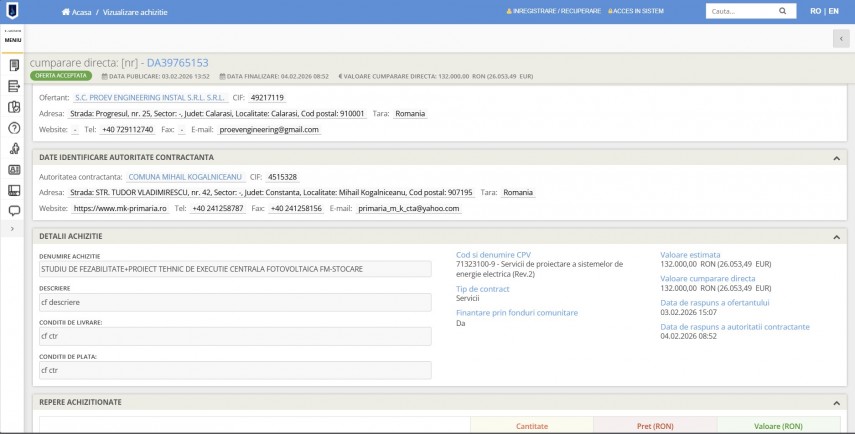Click the ID card icon in the sidebar
Viewport: 855px width, 434px height.
click(14, 170)
